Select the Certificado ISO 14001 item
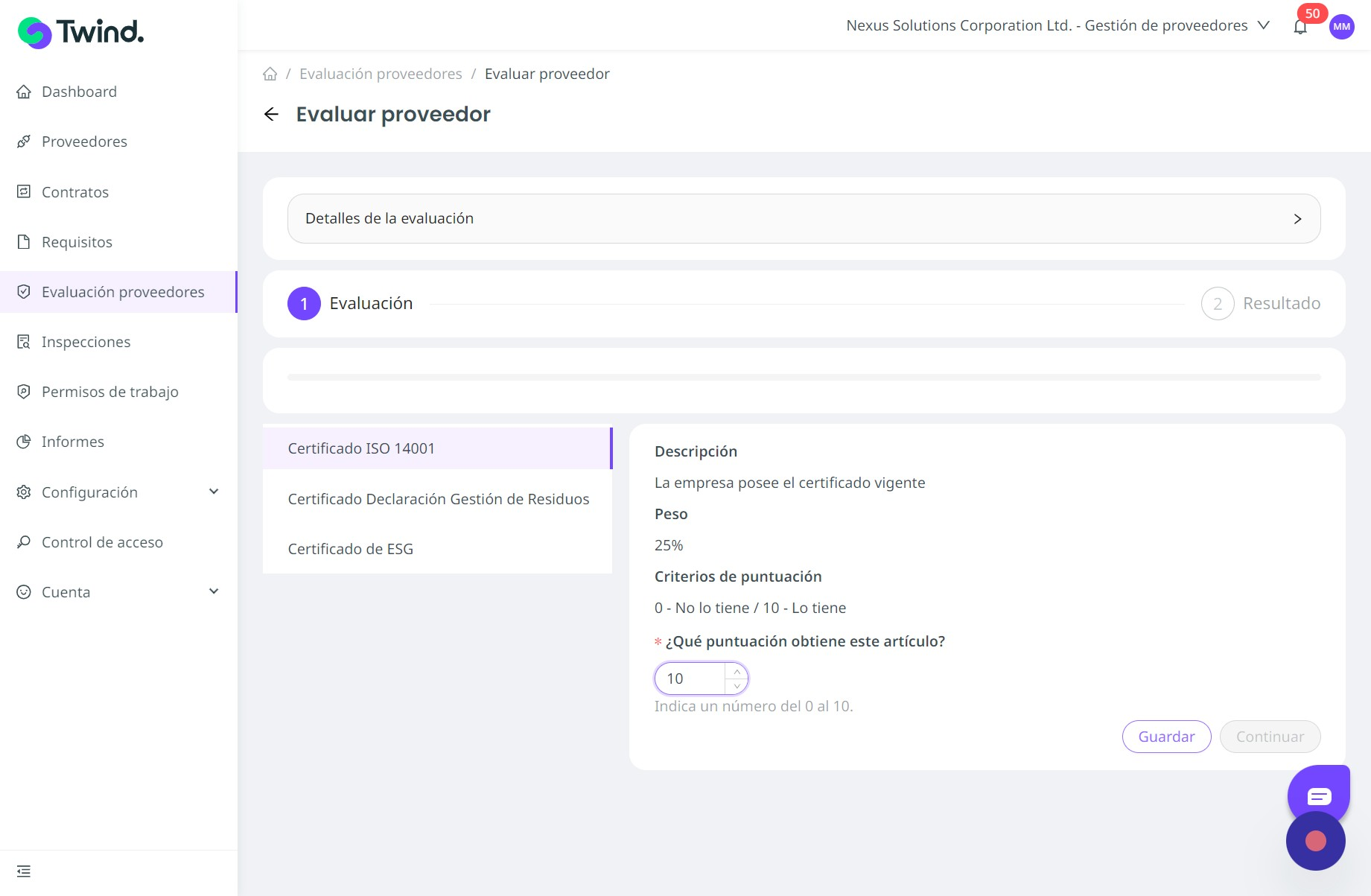 [x=437, y=448]
